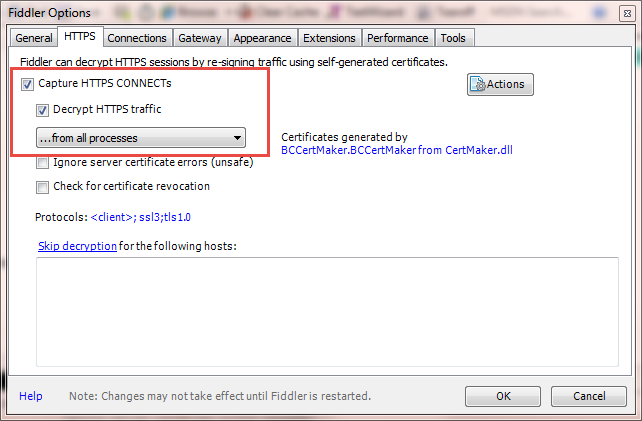This screenshot has width=642, height=421.
Task: Switch to the General tab
Action: coord(33,38)
